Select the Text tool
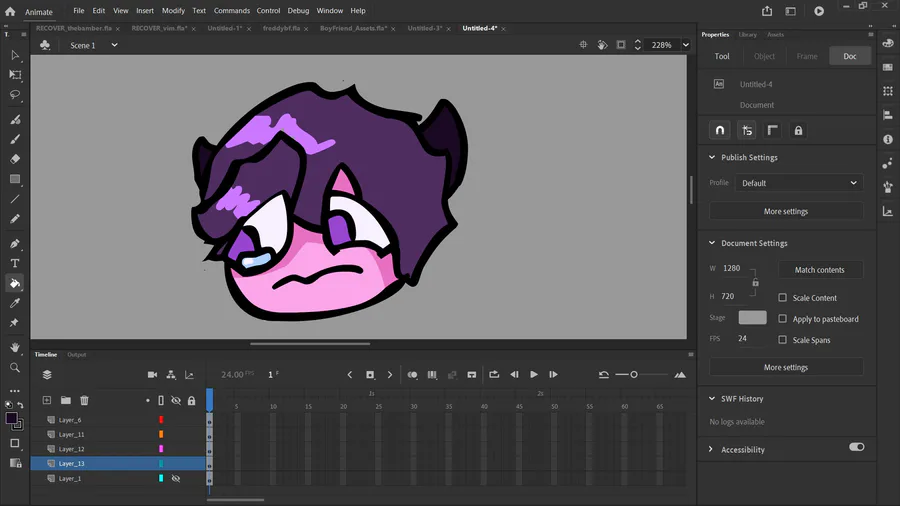This screenshot has height=506, width=900. pos(15,263)
